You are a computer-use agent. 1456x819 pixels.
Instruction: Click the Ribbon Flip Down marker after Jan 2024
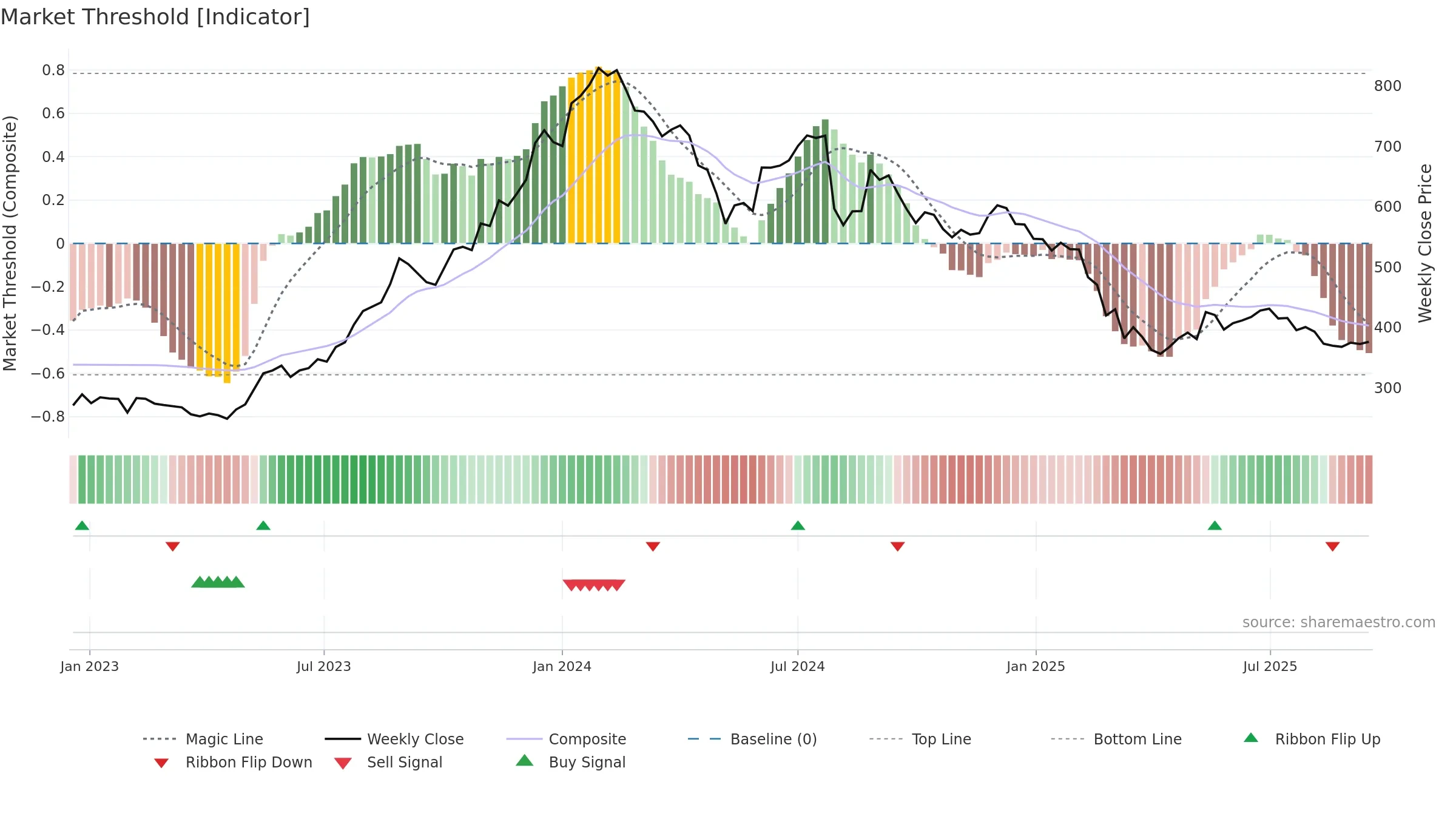tap(653, 547)
